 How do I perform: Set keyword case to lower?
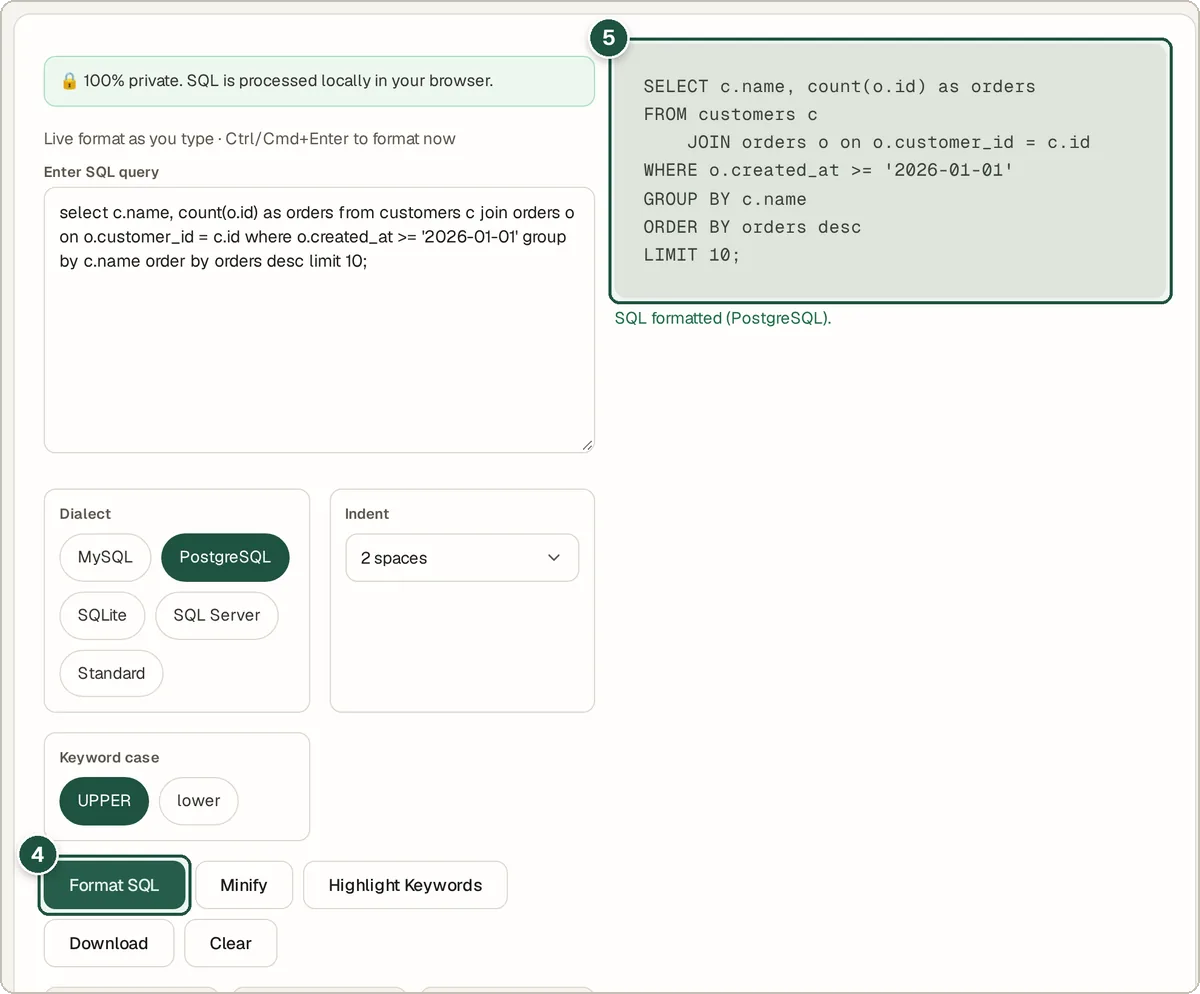point(198,801)
